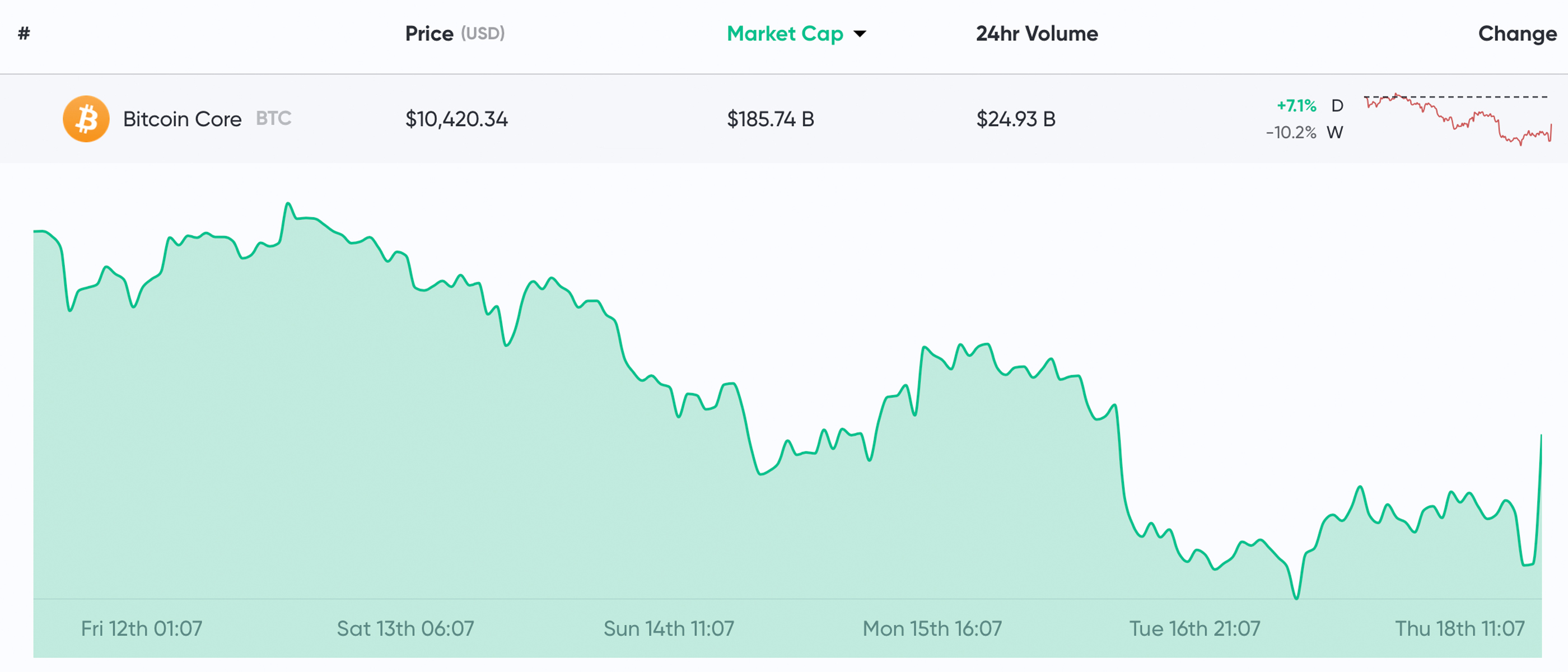This screenshot has height=672, width=1568.
Task: Click the # rank column header
Action: pos(24,34)
